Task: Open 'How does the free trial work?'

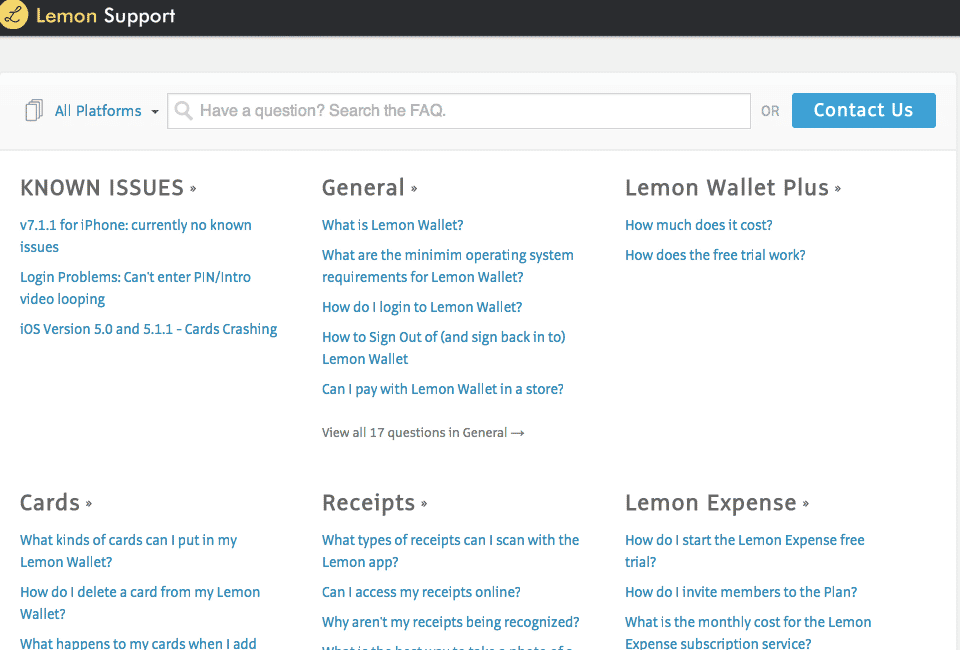Action: point(714,255)
